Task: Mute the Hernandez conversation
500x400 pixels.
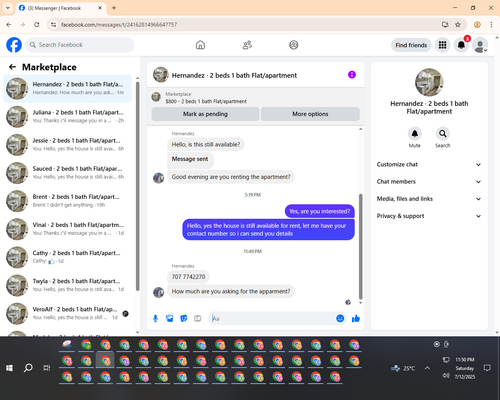Action: 415,134
